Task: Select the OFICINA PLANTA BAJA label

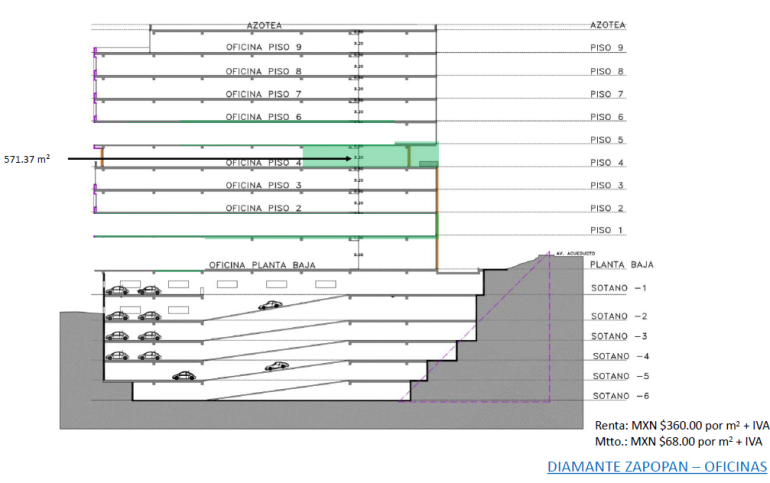Action: (262, 265)
